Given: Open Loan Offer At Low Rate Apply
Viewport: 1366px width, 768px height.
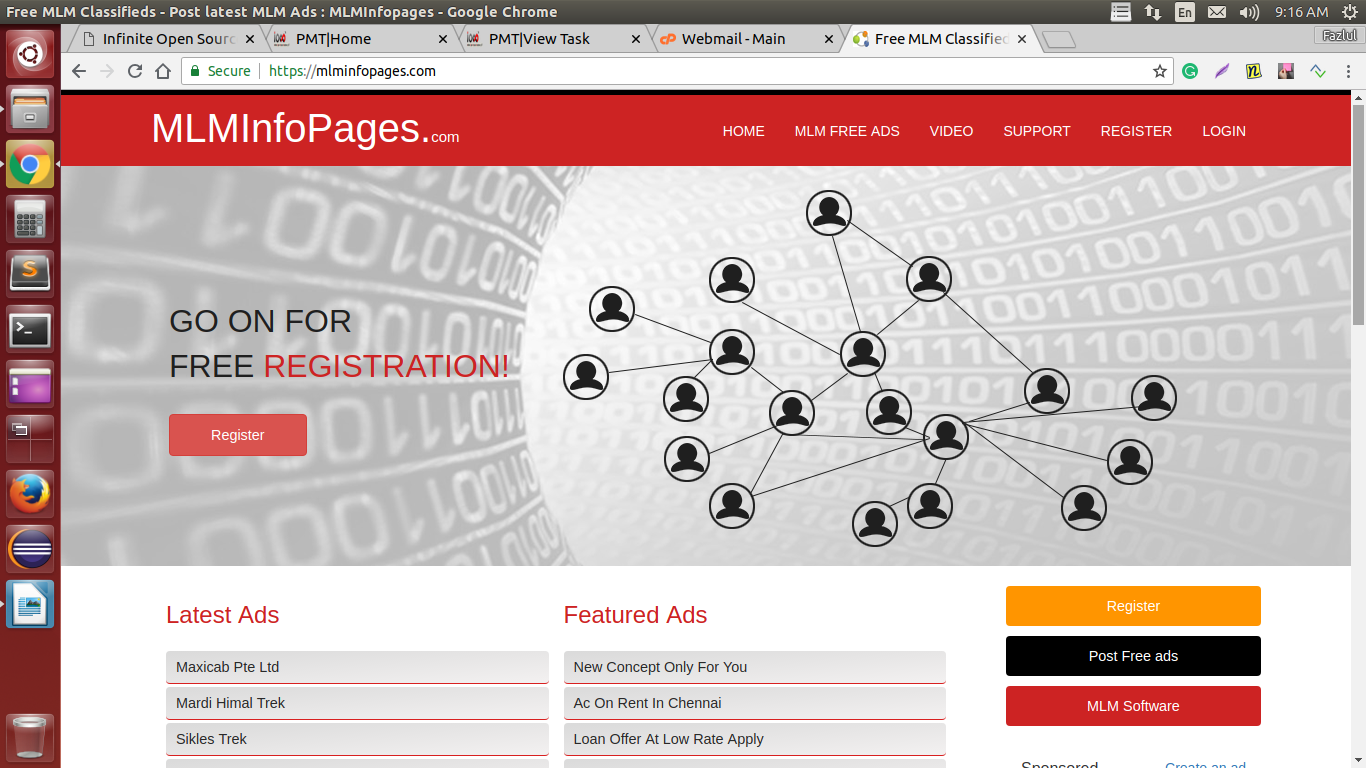Looking at the screenshot, I should tap(755, 739).
